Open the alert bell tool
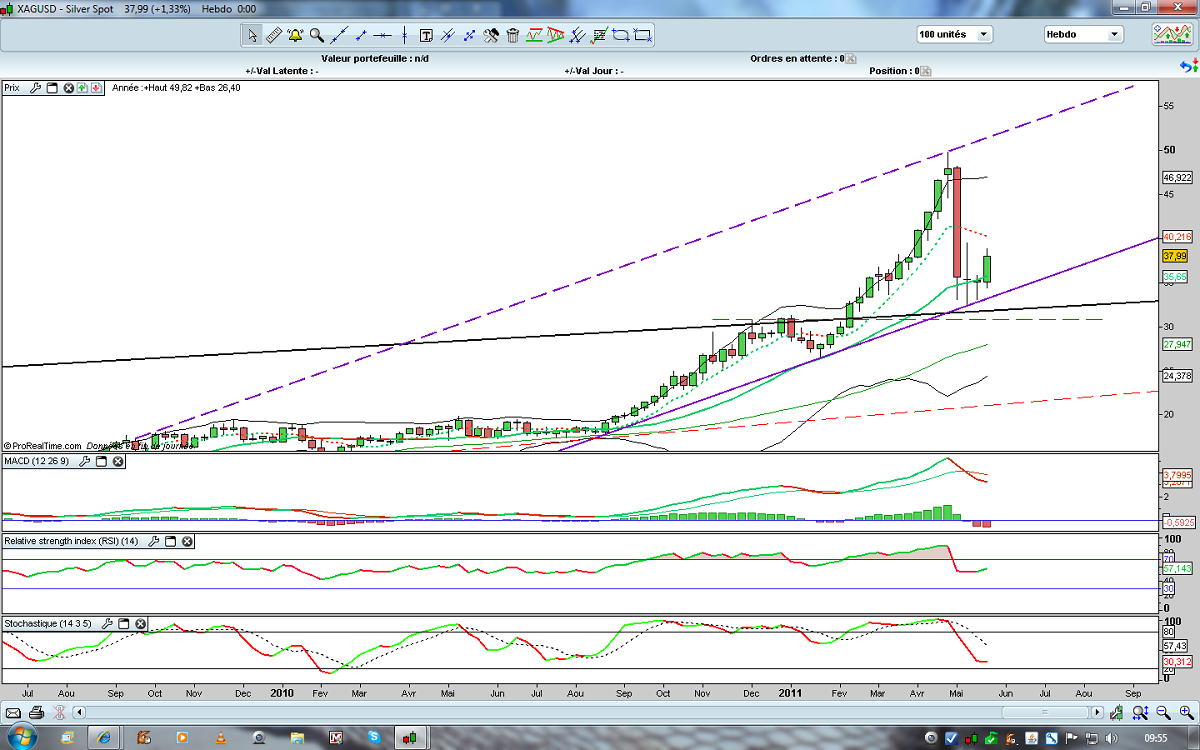This screenshot has width=1200, height=750. coord(295,35)
